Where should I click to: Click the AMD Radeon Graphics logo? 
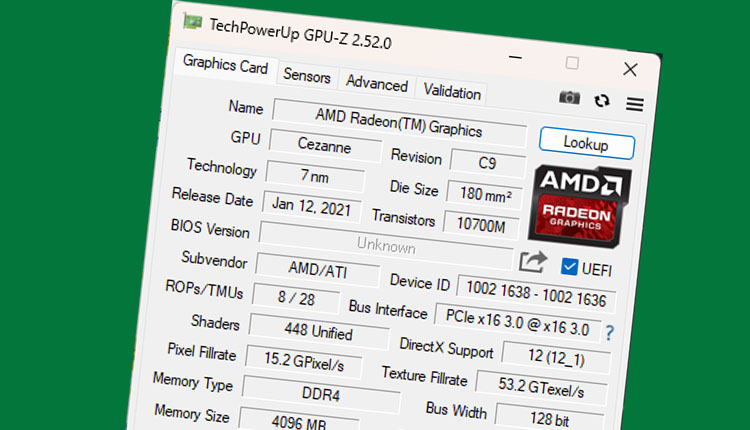pyautogui.click(x=579, y=206)
